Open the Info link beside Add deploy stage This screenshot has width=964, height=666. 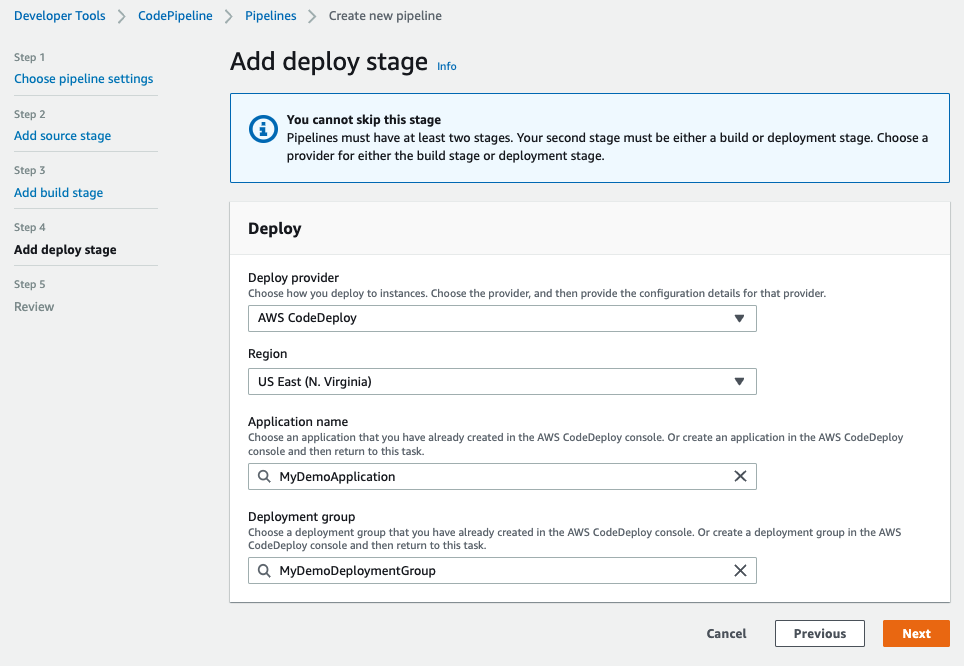[x=447, y=66]
